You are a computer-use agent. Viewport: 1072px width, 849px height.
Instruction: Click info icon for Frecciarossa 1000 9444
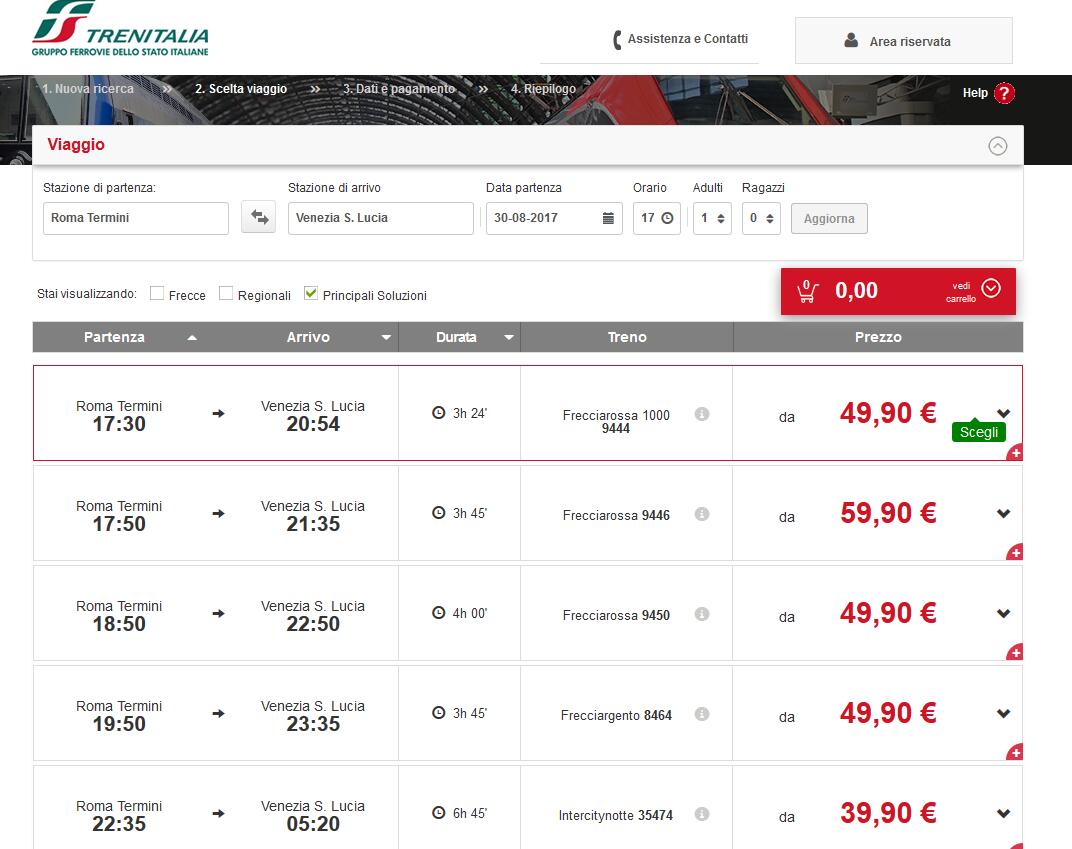[x=702, y=414]
